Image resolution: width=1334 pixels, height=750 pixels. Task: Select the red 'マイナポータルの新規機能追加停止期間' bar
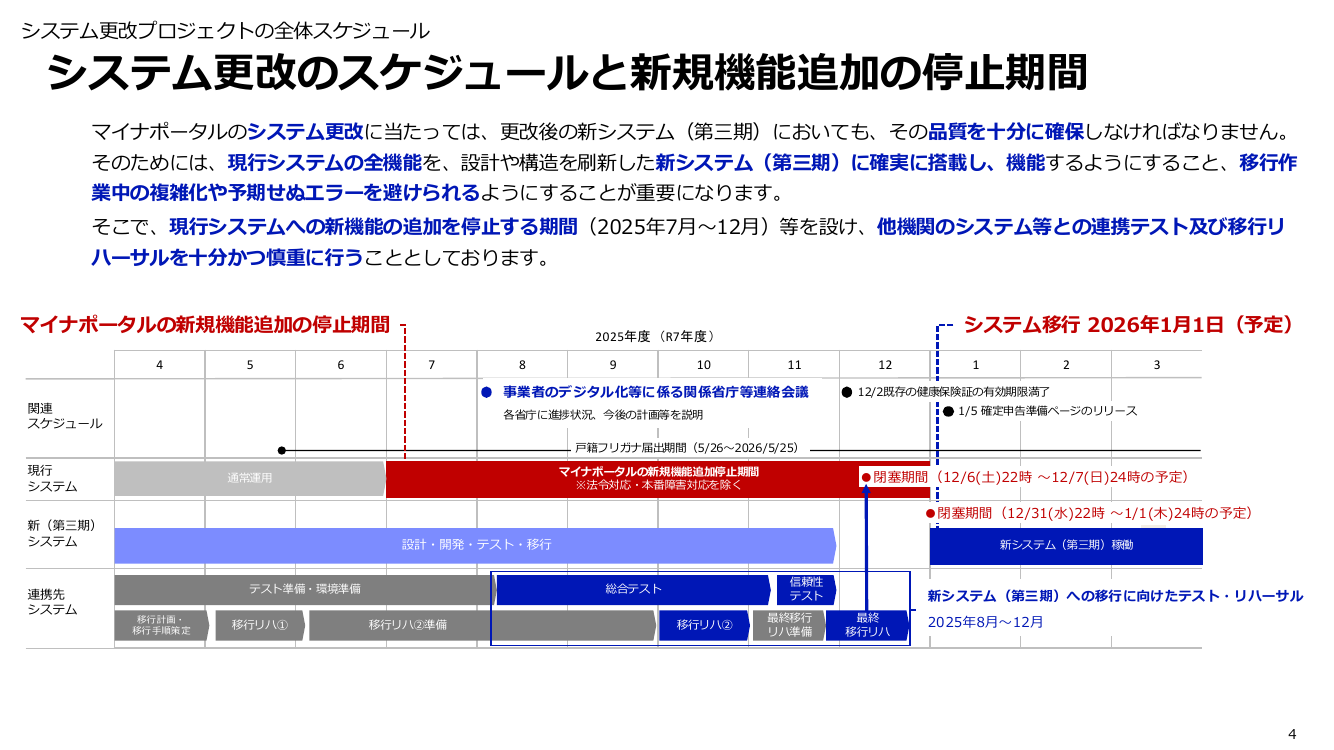coord(658,479)
